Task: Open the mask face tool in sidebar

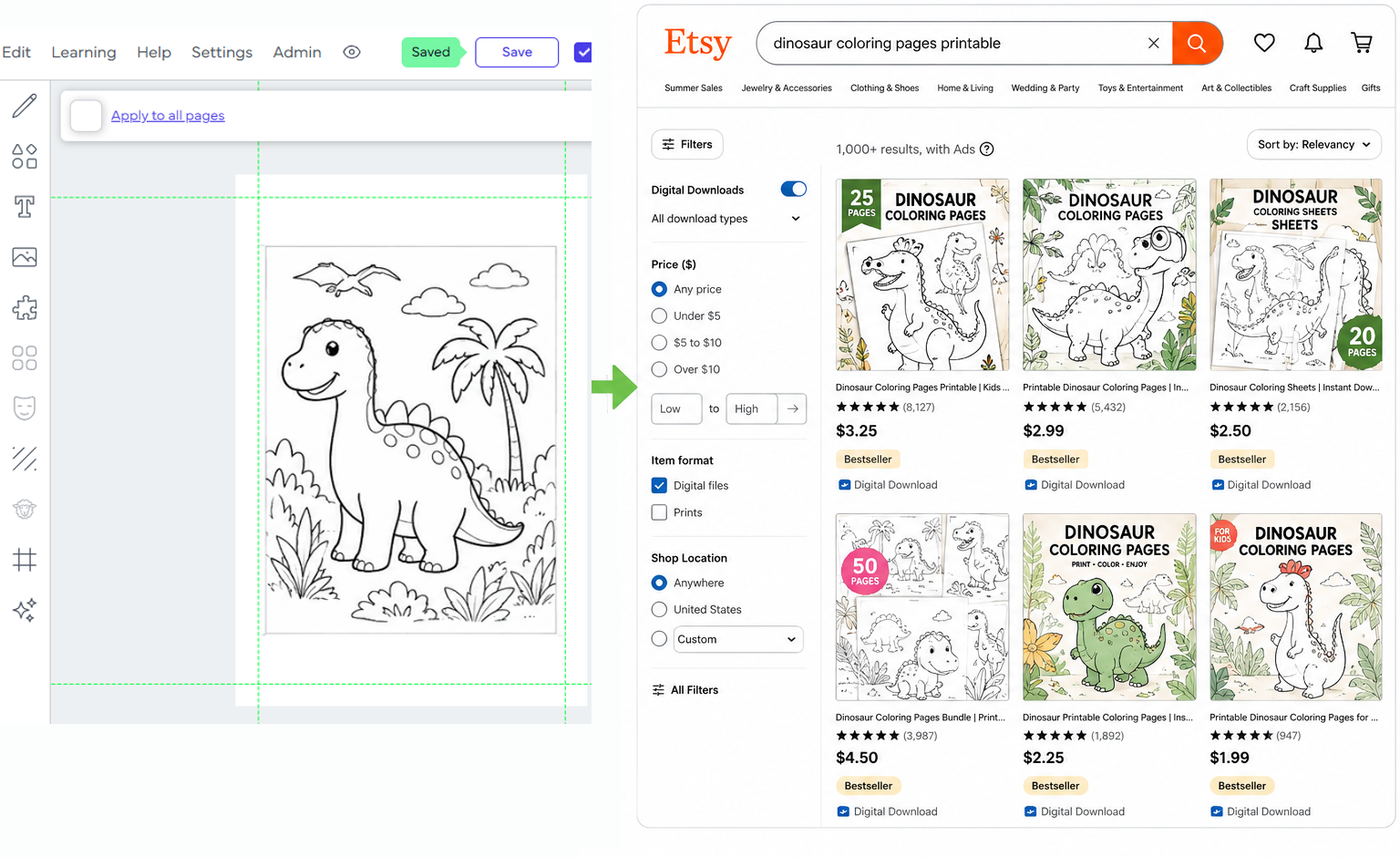Action: pyautogui.click(x=25, y=408)
